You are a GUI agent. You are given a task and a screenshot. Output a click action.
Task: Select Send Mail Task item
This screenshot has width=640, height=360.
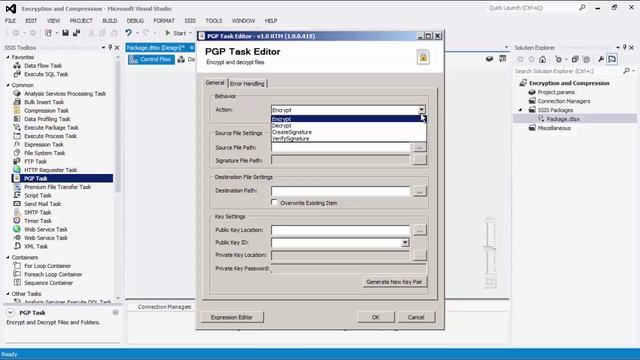(42, 204)
